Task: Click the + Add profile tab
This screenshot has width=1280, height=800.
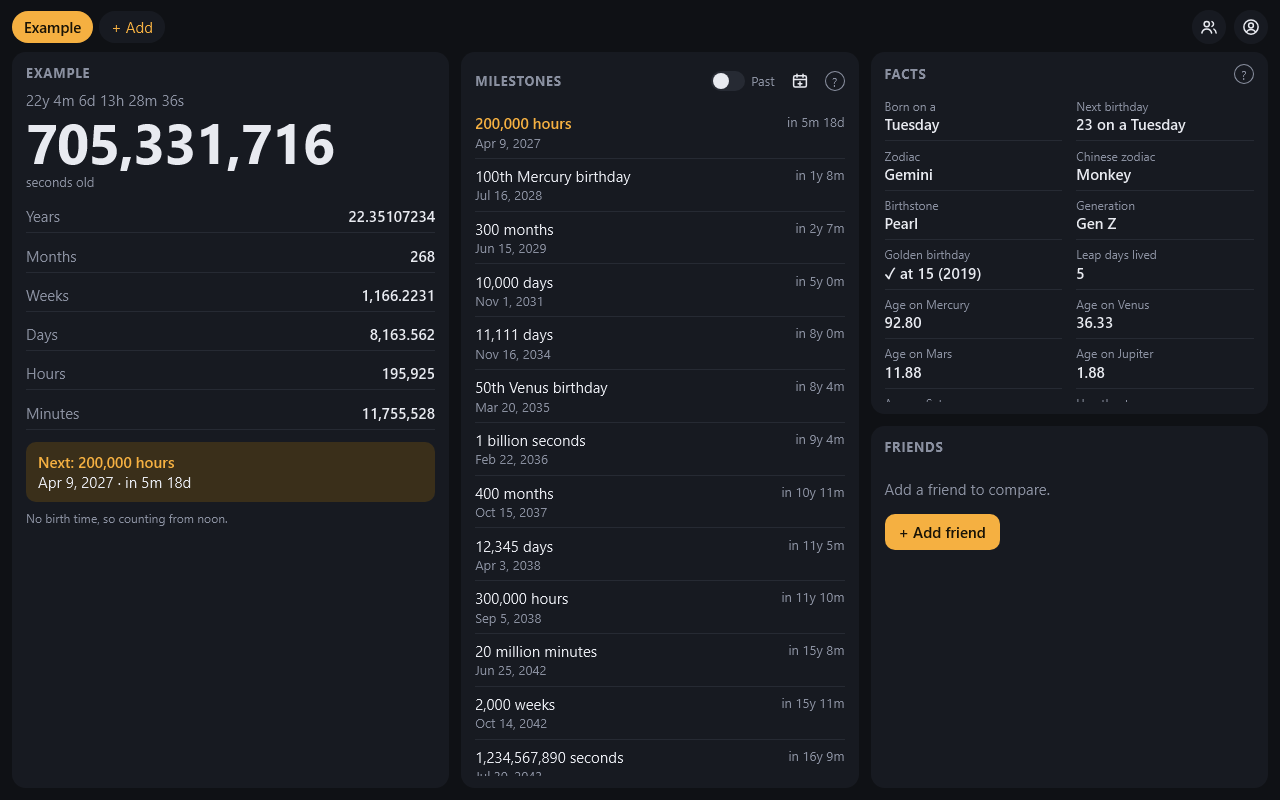Action: pos(132,27)
